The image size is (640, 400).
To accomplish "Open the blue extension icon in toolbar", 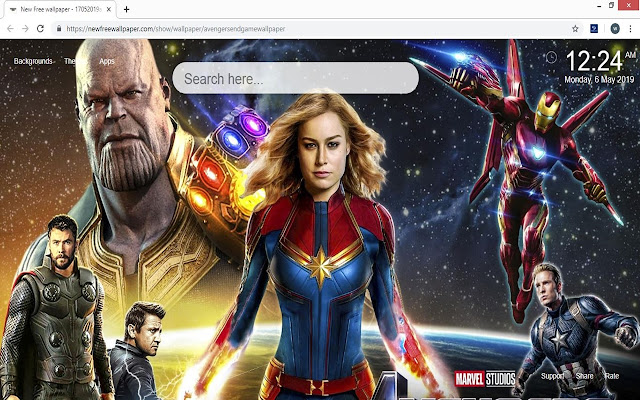I will click(x=594, y=29).
